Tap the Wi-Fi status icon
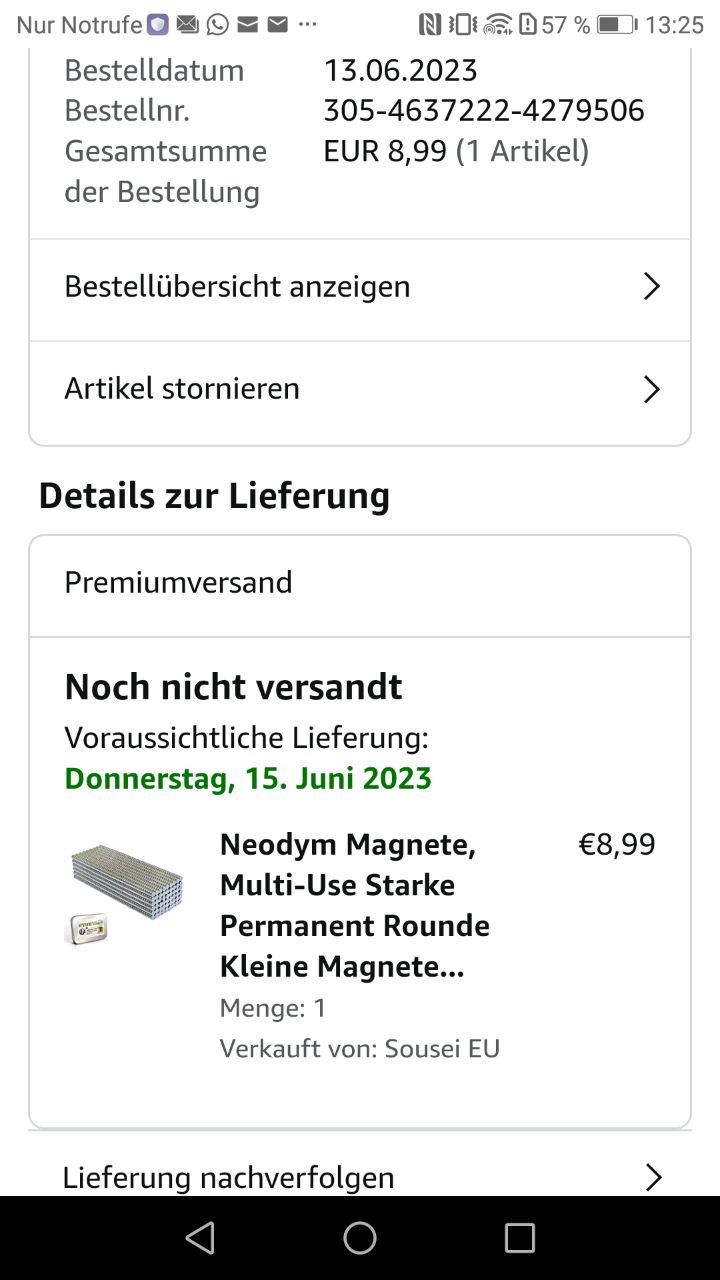Screen dimensions: 720x1280 click(497, 25)
